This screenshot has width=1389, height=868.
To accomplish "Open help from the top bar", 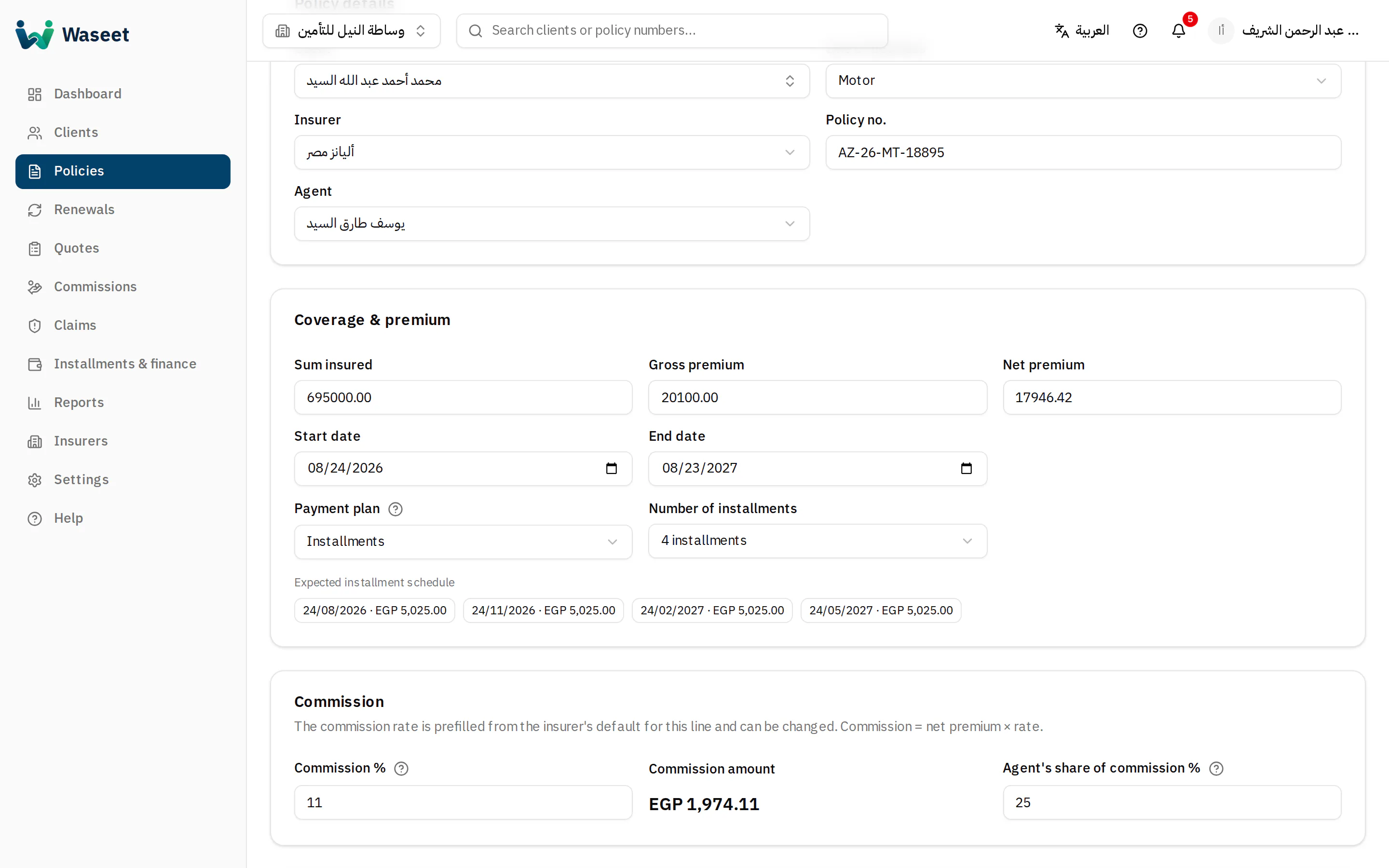I will pyautogui.click(x=1140, y=31).
